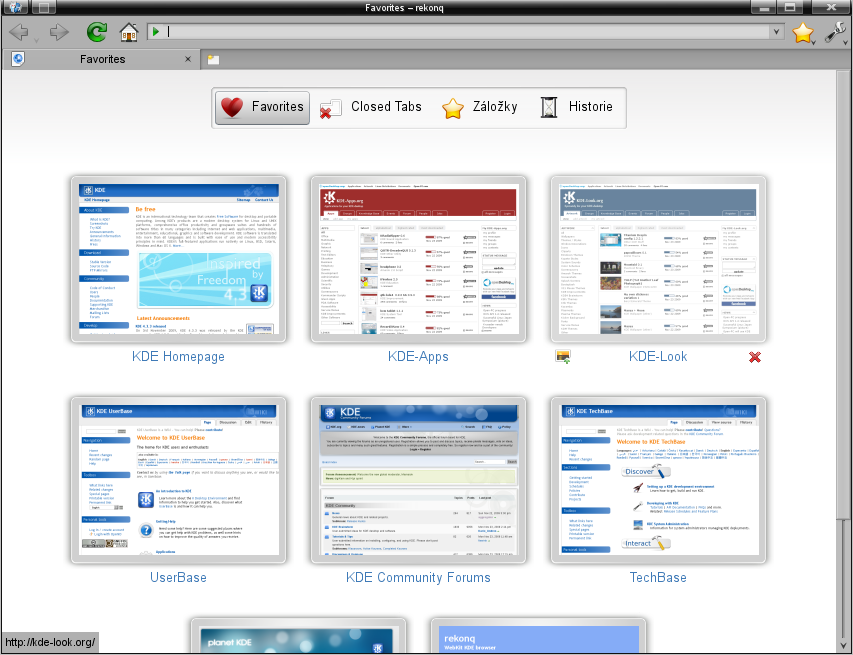The width and height of the screenshot is (853, 655).
Task: Click the Favorites tab globe icon
Action: [18, 59]
